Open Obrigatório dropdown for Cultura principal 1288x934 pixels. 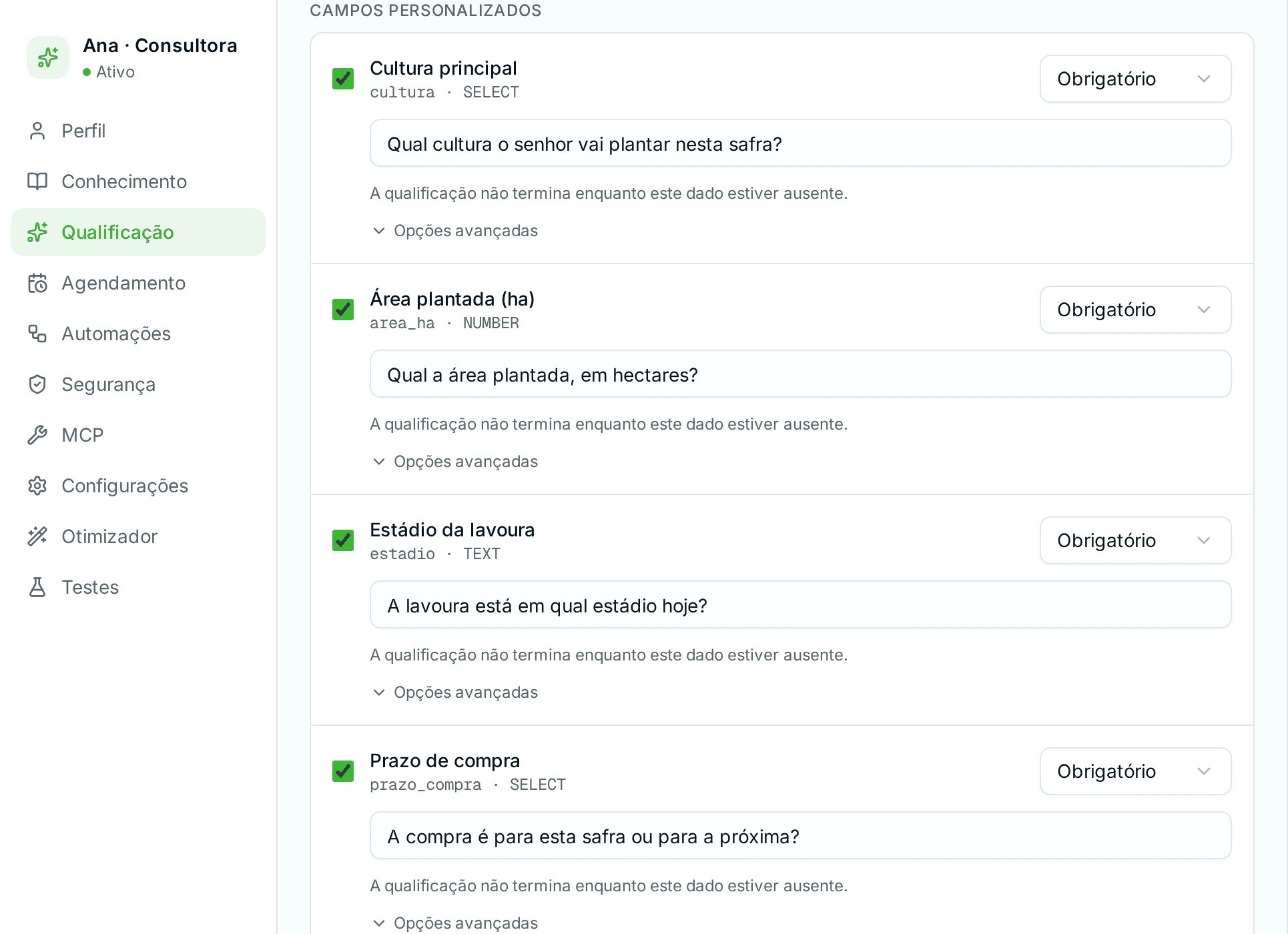point(1135,79)
